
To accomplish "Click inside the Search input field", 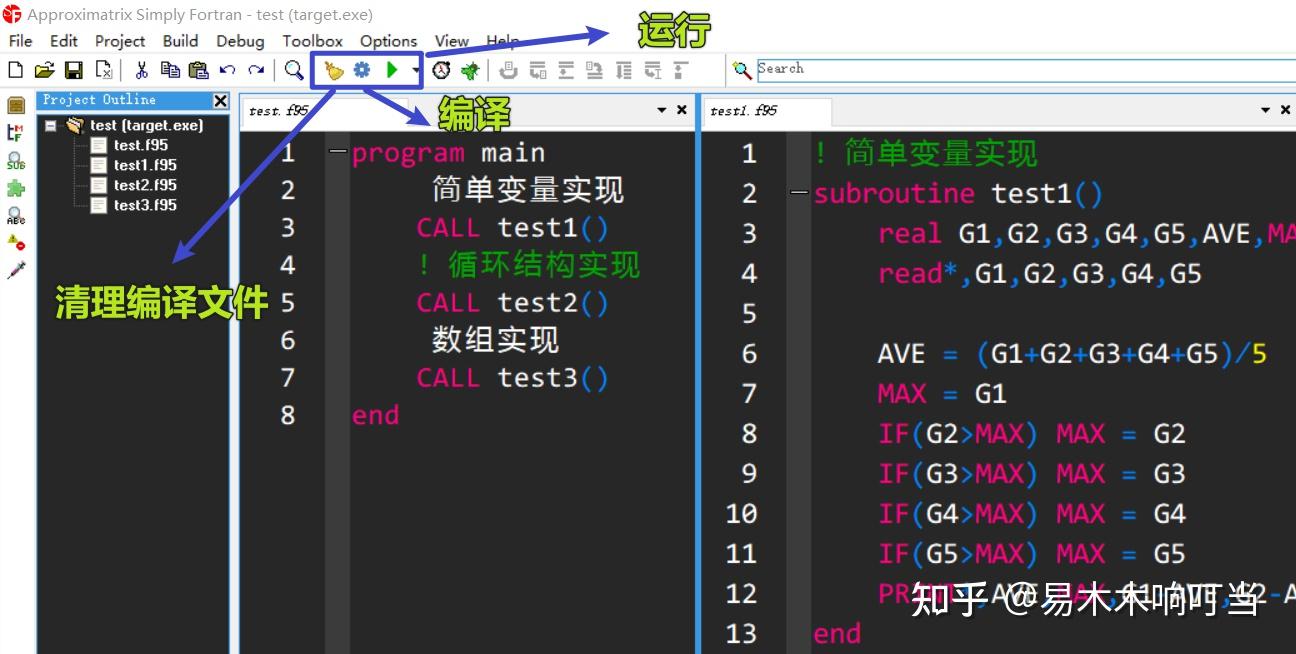I will pos(1025,70).
